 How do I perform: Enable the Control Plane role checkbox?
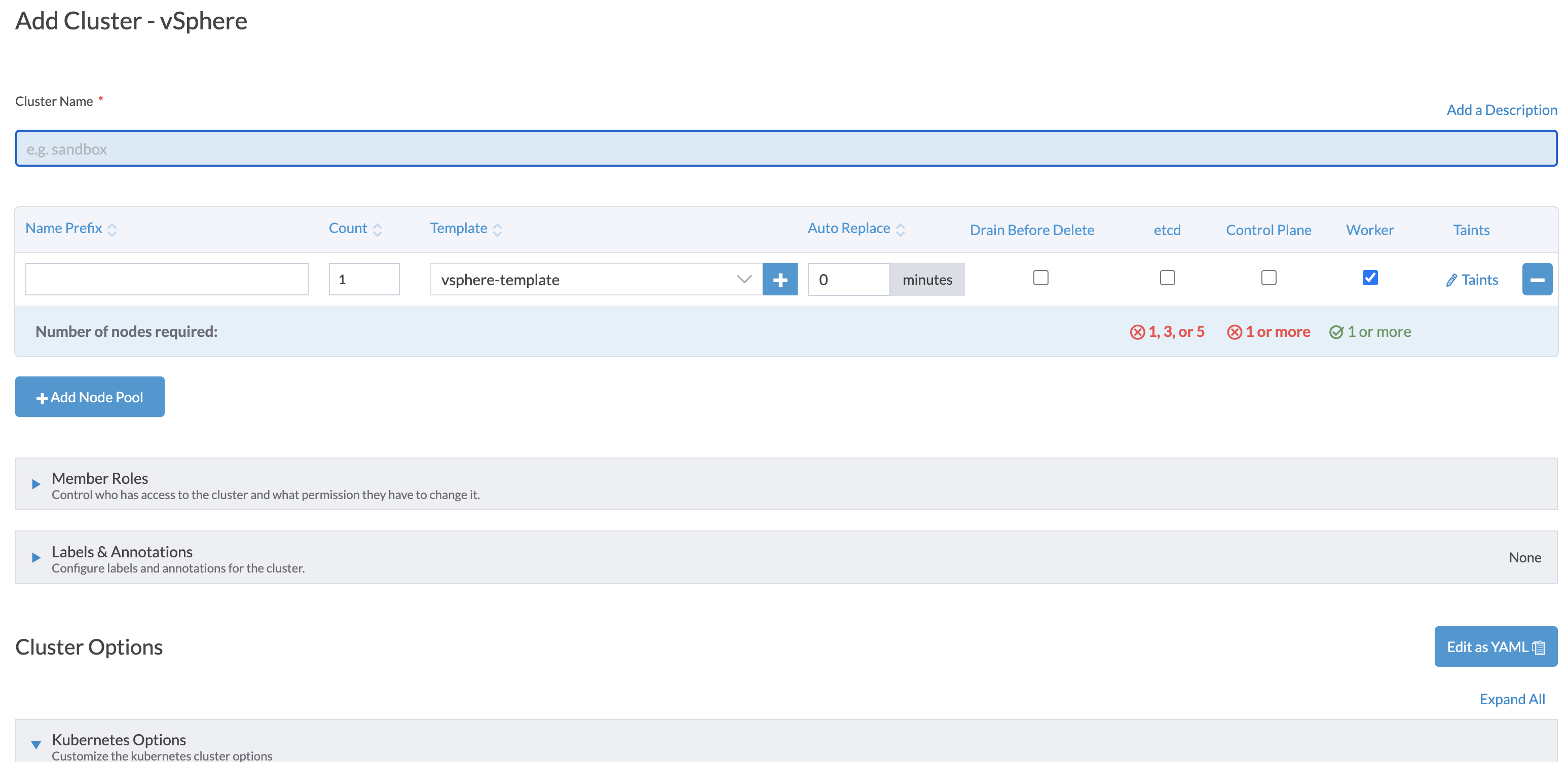pyautogui.click(x=1268, y=278)
